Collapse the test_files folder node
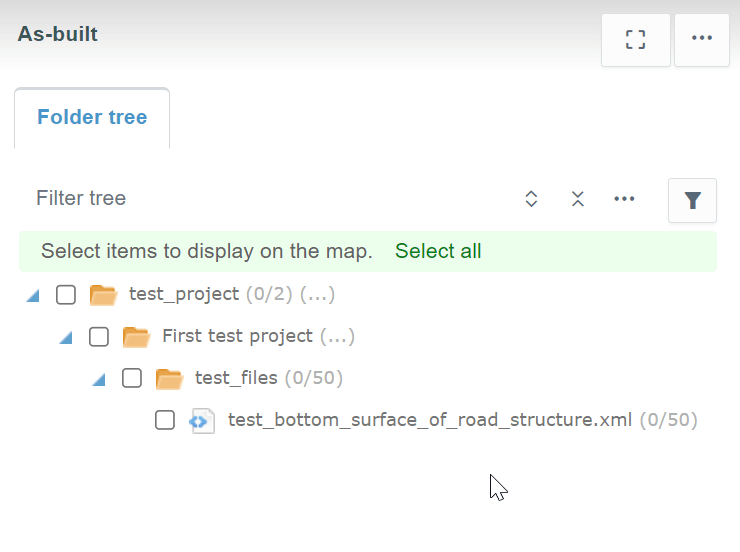Screen dimensions: 740x552 99,379
